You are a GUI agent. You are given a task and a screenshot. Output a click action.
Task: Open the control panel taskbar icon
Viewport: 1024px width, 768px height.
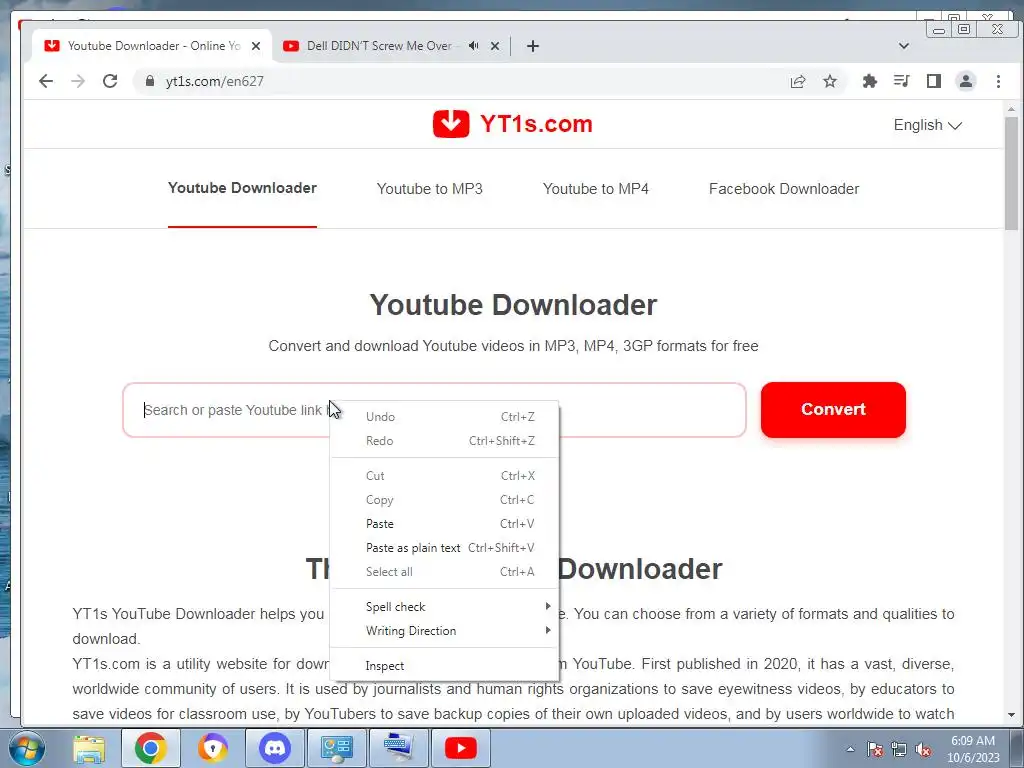click(337, 748)
